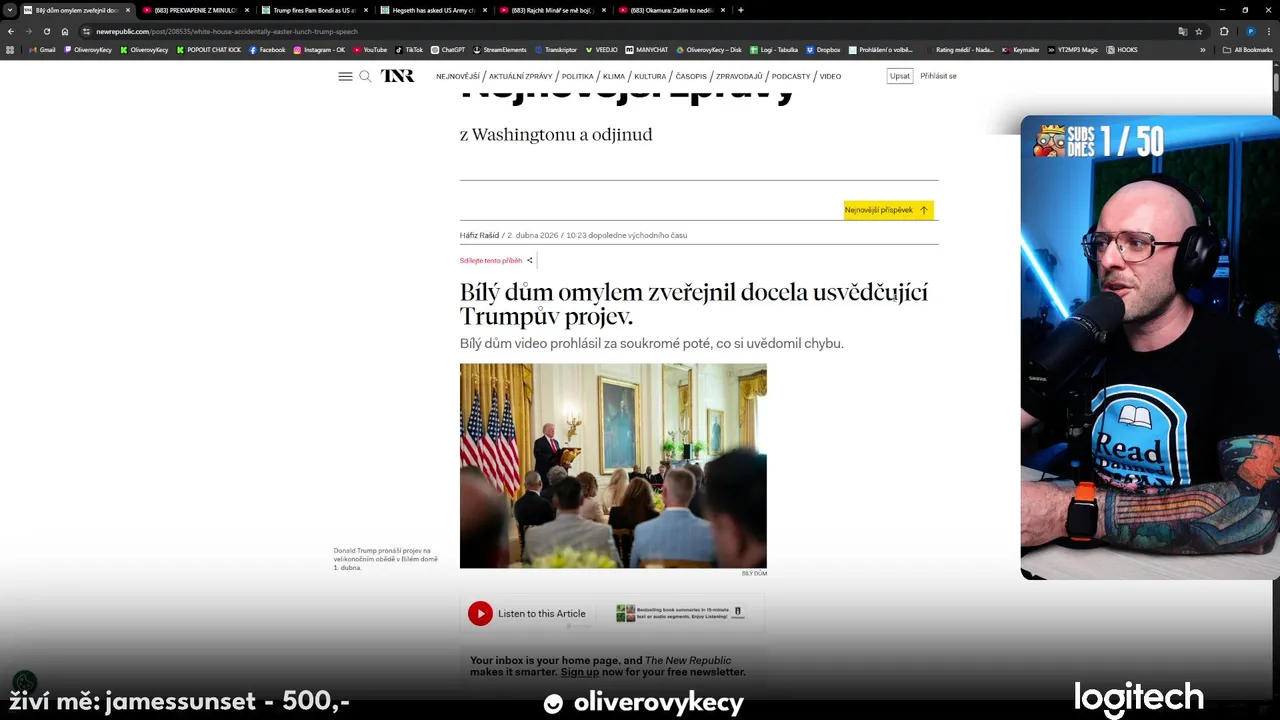Click the Sign up newsletter link
The width and height of the screenshot is (1280, 720).
(x=580, y=672)
